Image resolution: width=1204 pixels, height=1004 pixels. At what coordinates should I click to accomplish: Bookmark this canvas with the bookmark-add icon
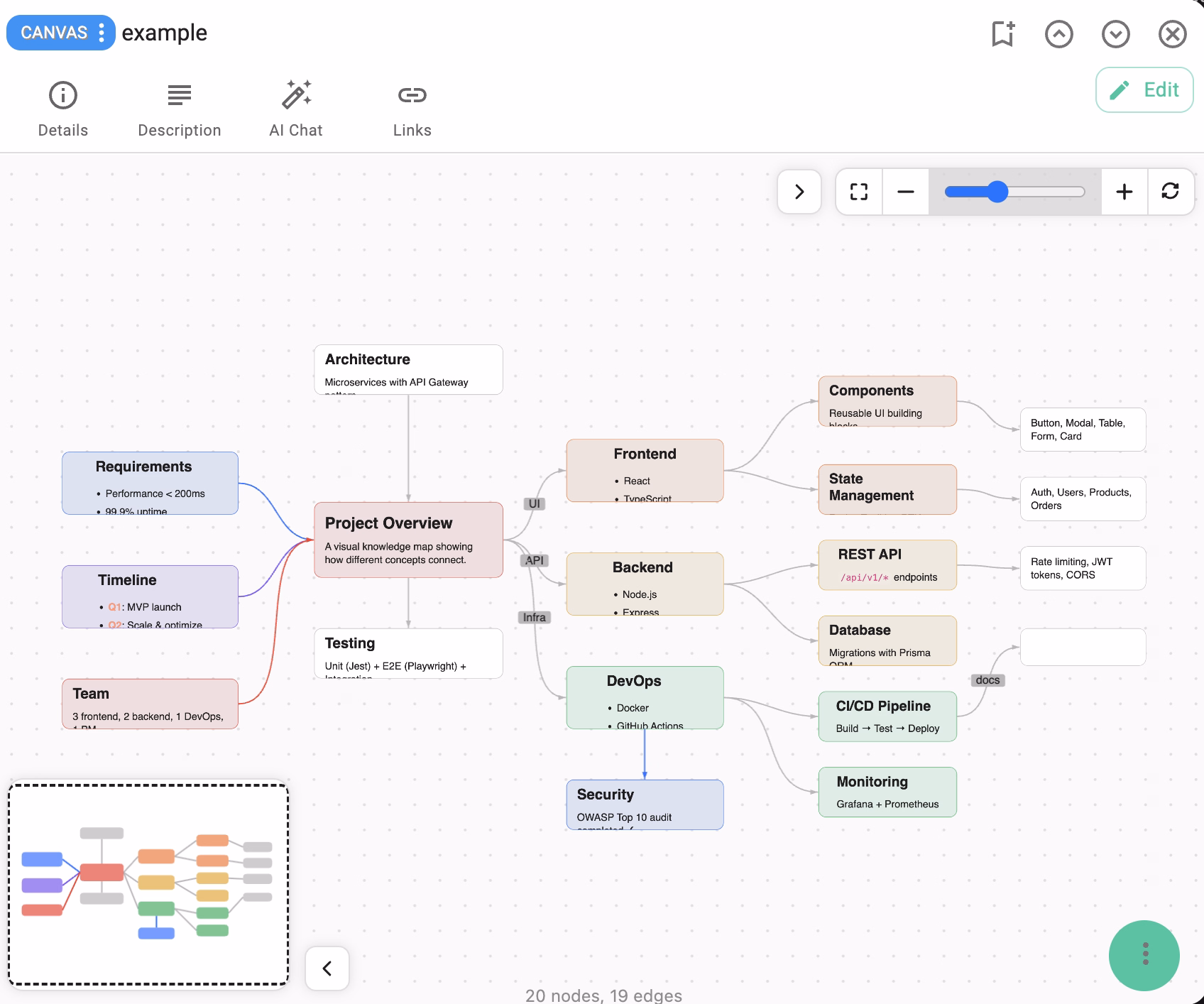(x=1002, y=33)
